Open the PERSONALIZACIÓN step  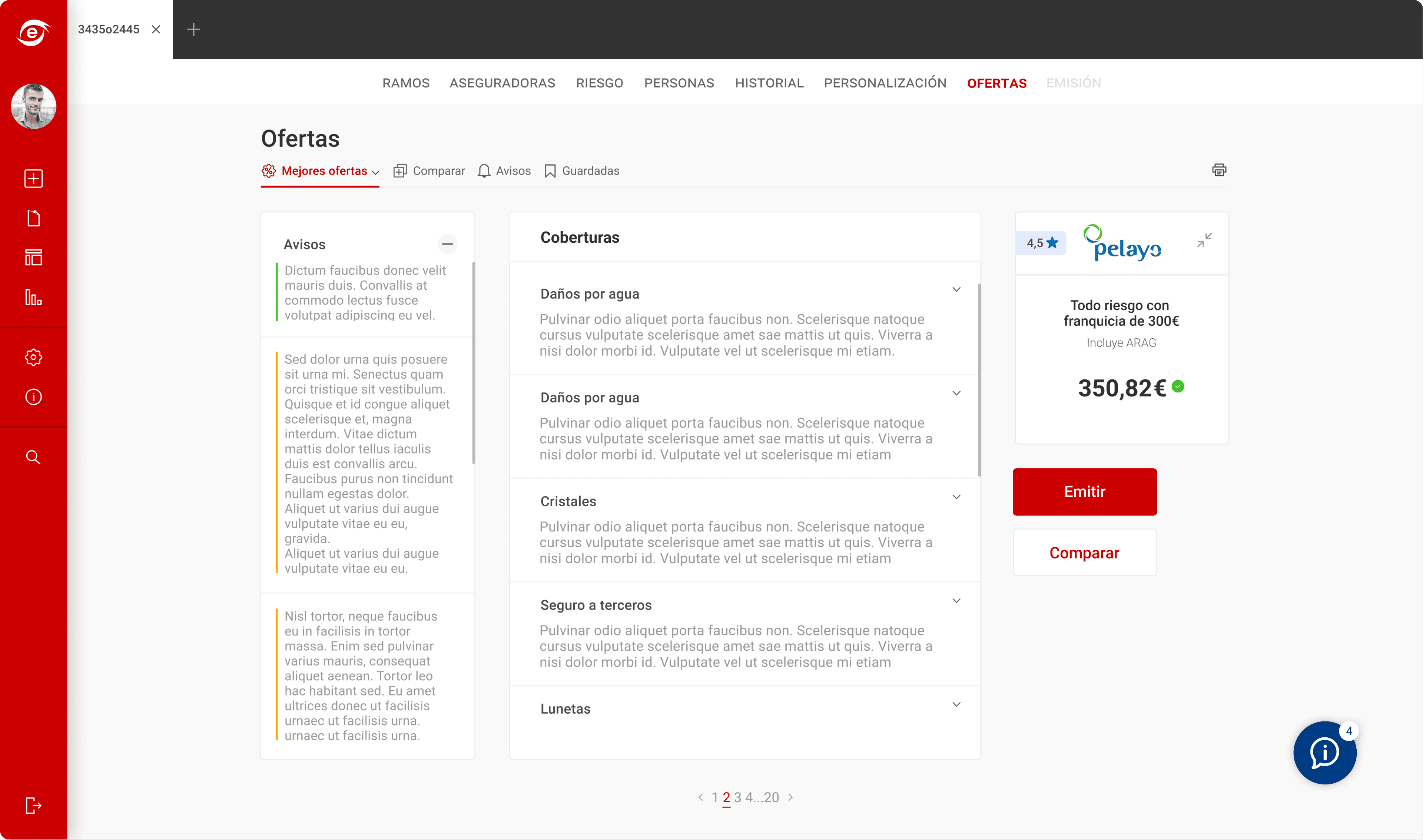(x=885, y=83)
